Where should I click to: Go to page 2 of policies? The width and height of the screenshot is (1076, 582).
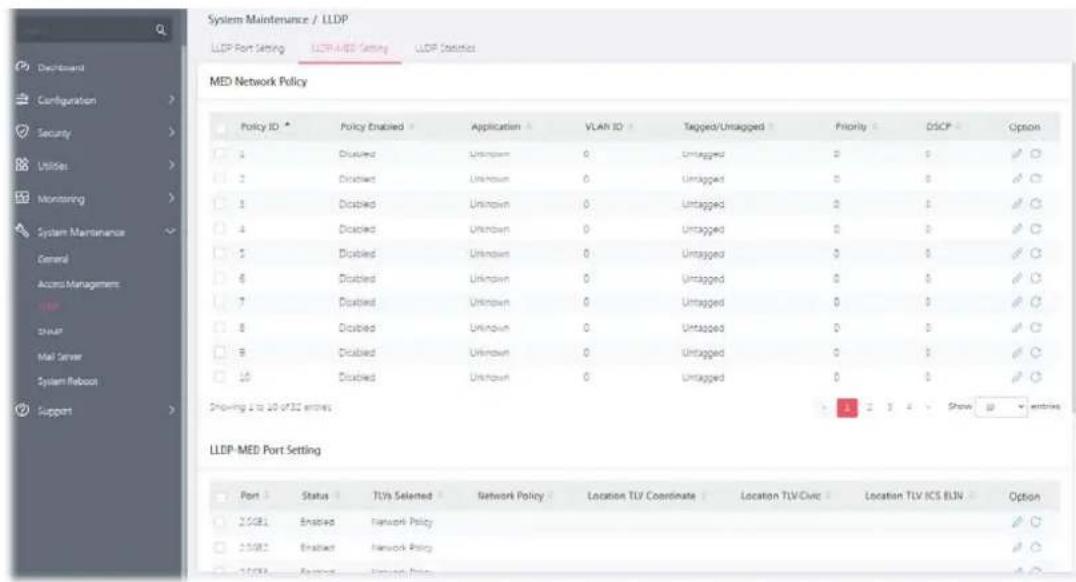coord(869,407)
